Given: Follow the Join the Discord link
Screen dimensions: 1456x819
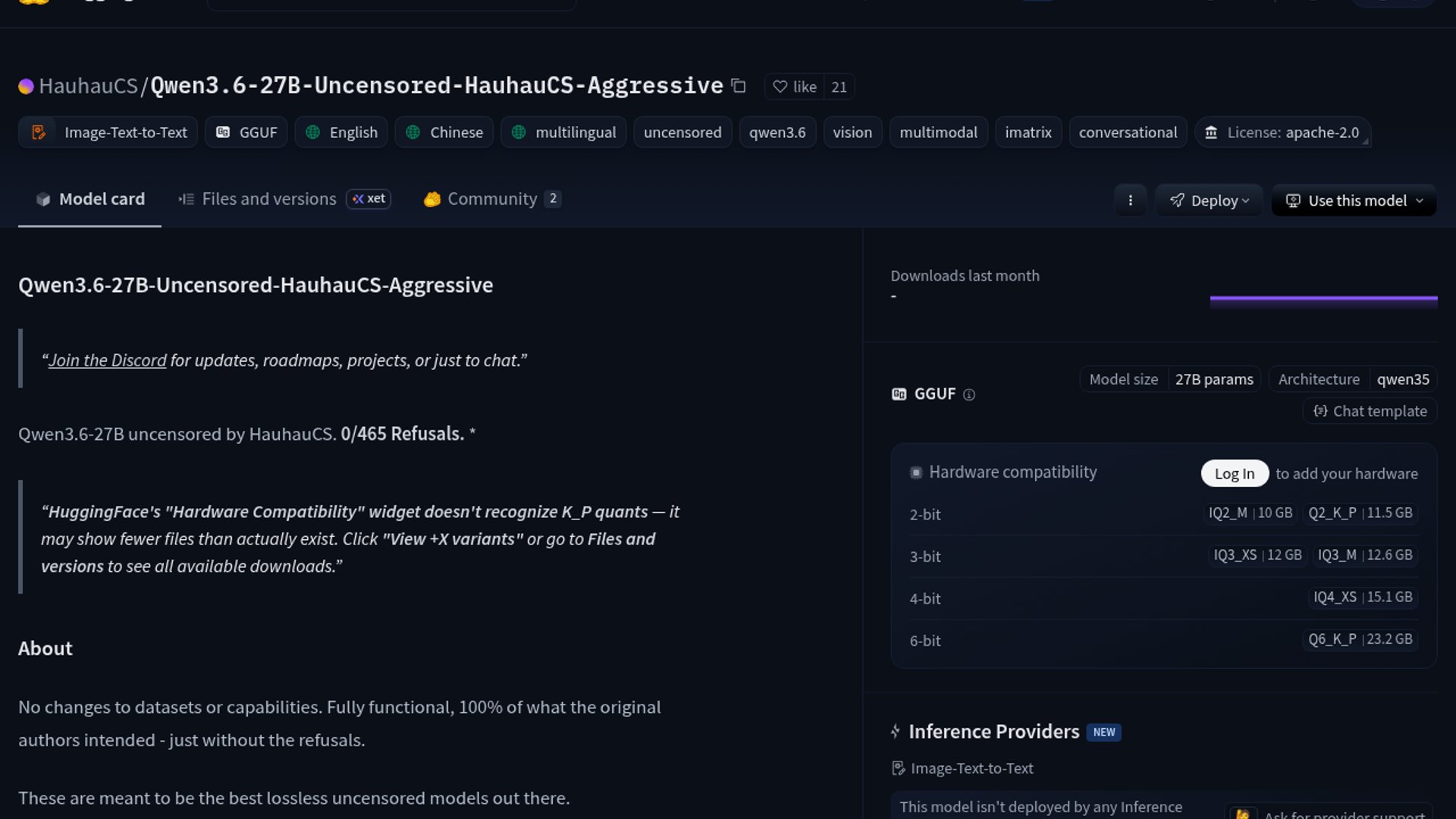Looking at the screenshot, I should click(107, 360).
